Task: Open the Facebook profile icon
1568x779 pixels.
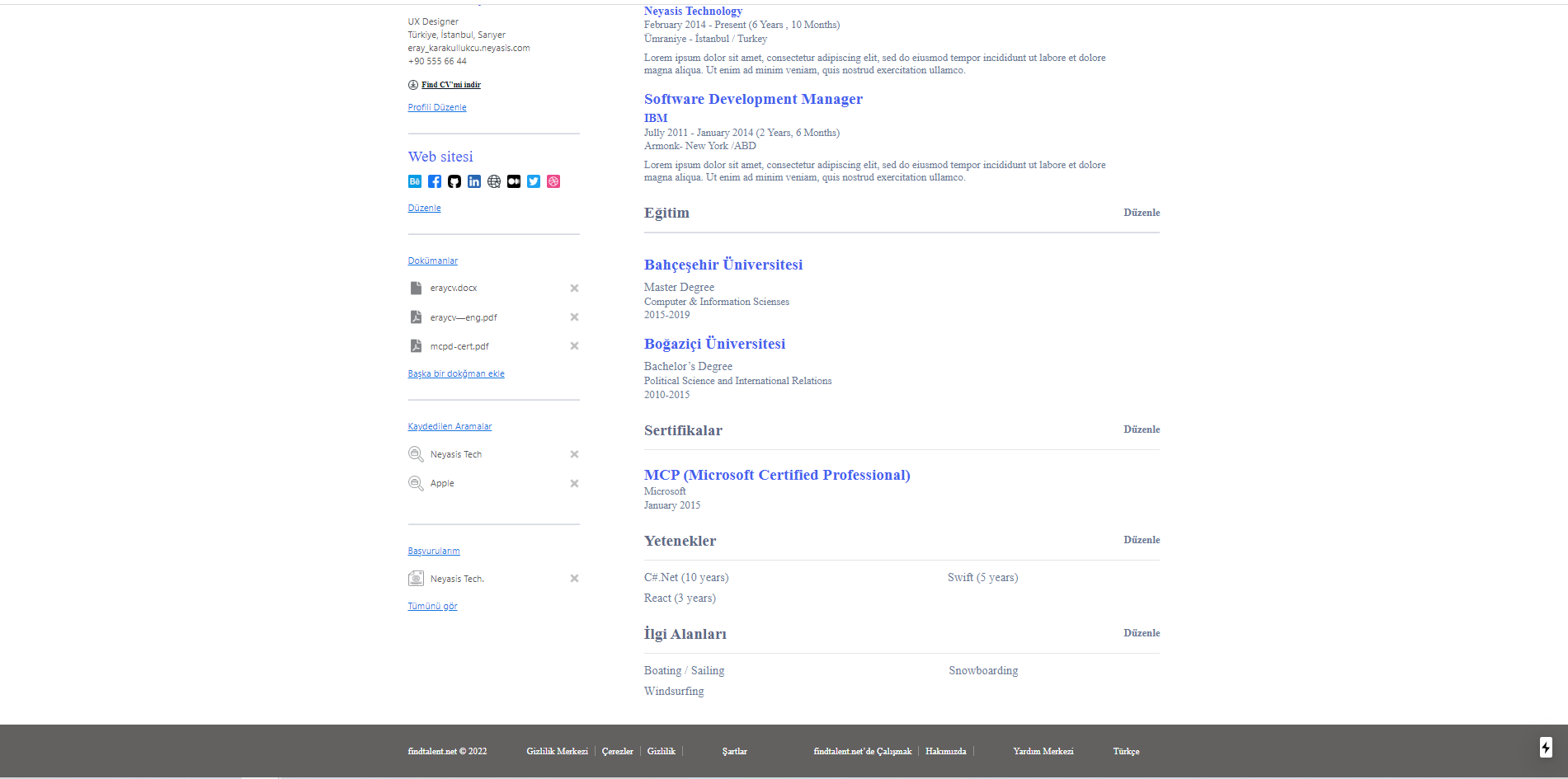Action: click(x=435, y=181)
